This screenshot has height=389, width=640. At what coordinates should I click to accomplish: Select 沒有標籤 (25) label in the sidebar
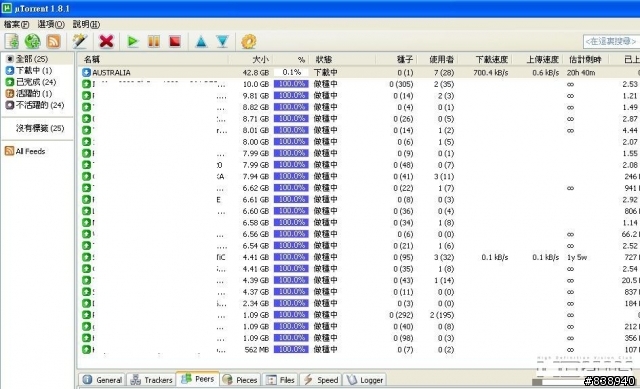coord(40,128)
